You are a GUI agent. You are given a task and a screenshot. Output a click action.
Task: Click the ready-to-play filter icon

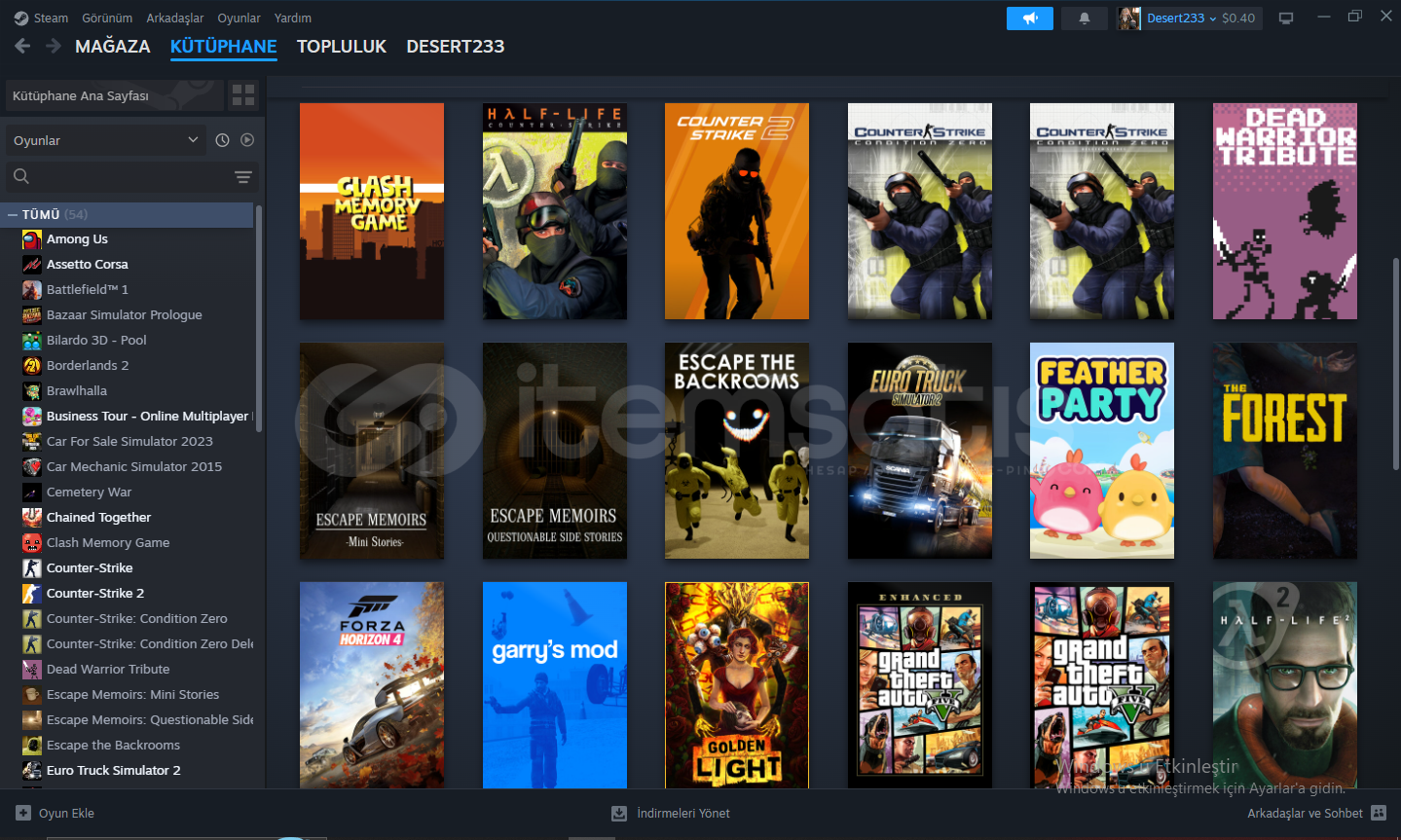click(x=247, y=140)
